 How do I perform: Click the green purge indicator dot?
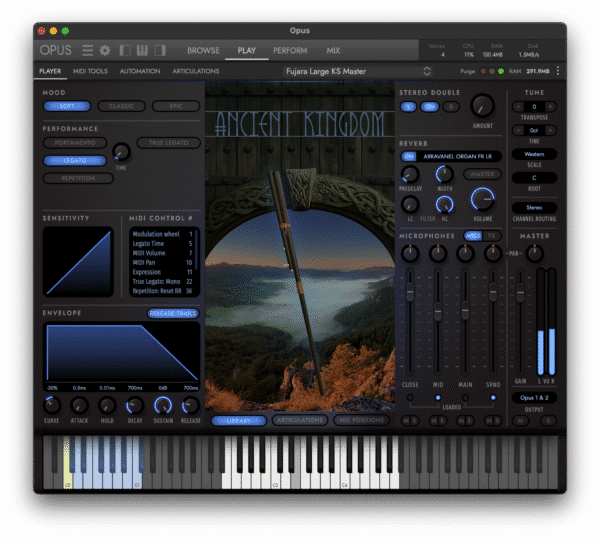tap(501, 71)
